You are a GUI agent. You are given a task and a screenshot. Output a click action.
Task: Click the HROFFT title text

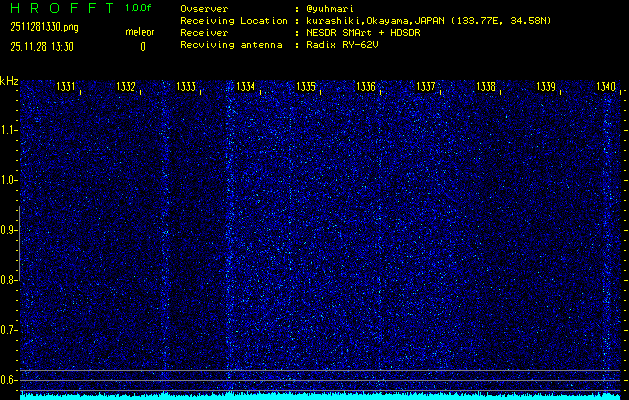pos(57,8)
